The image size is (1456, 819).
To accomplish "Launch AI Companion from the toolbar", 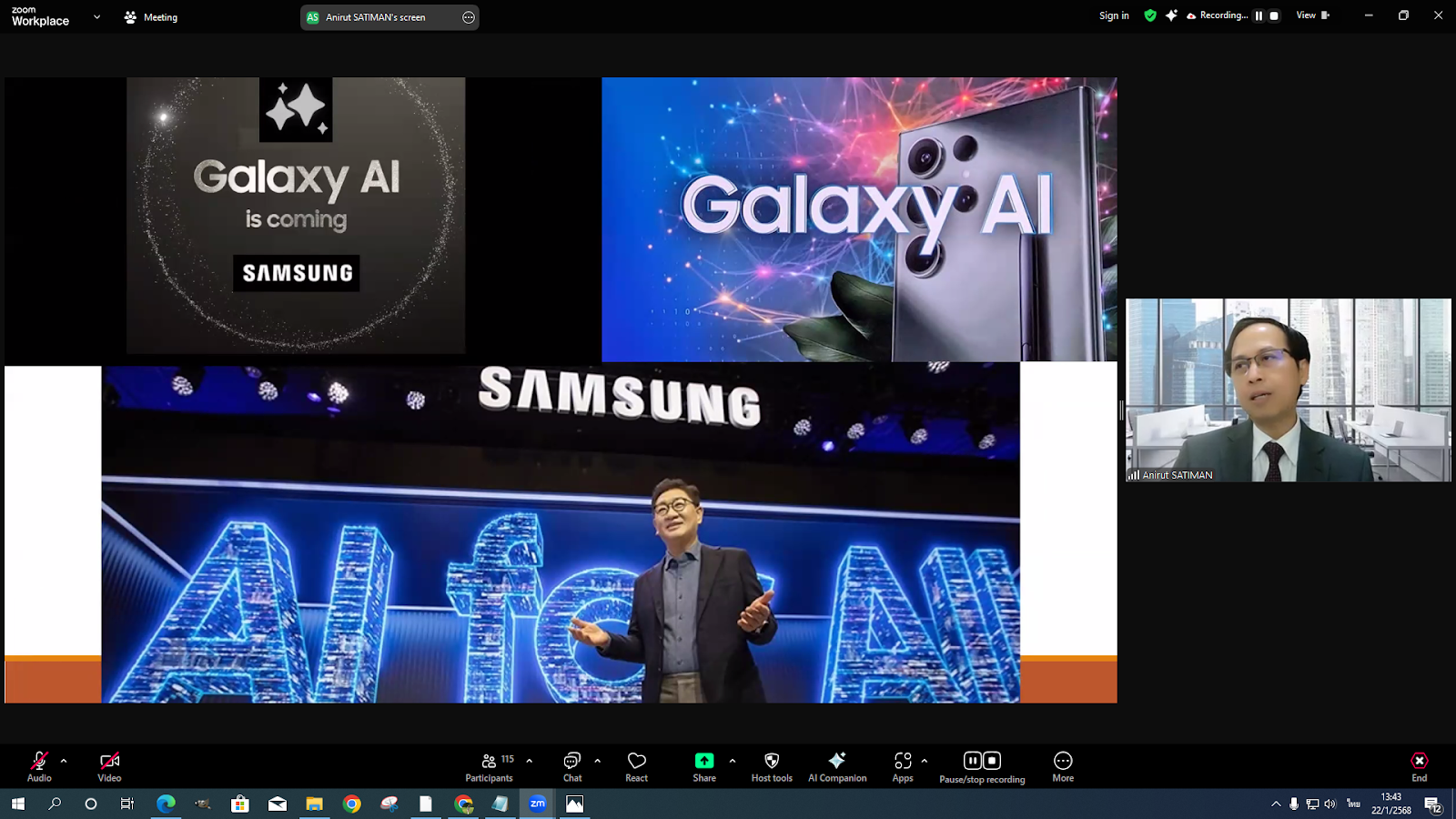I will (x=837, y=766).
